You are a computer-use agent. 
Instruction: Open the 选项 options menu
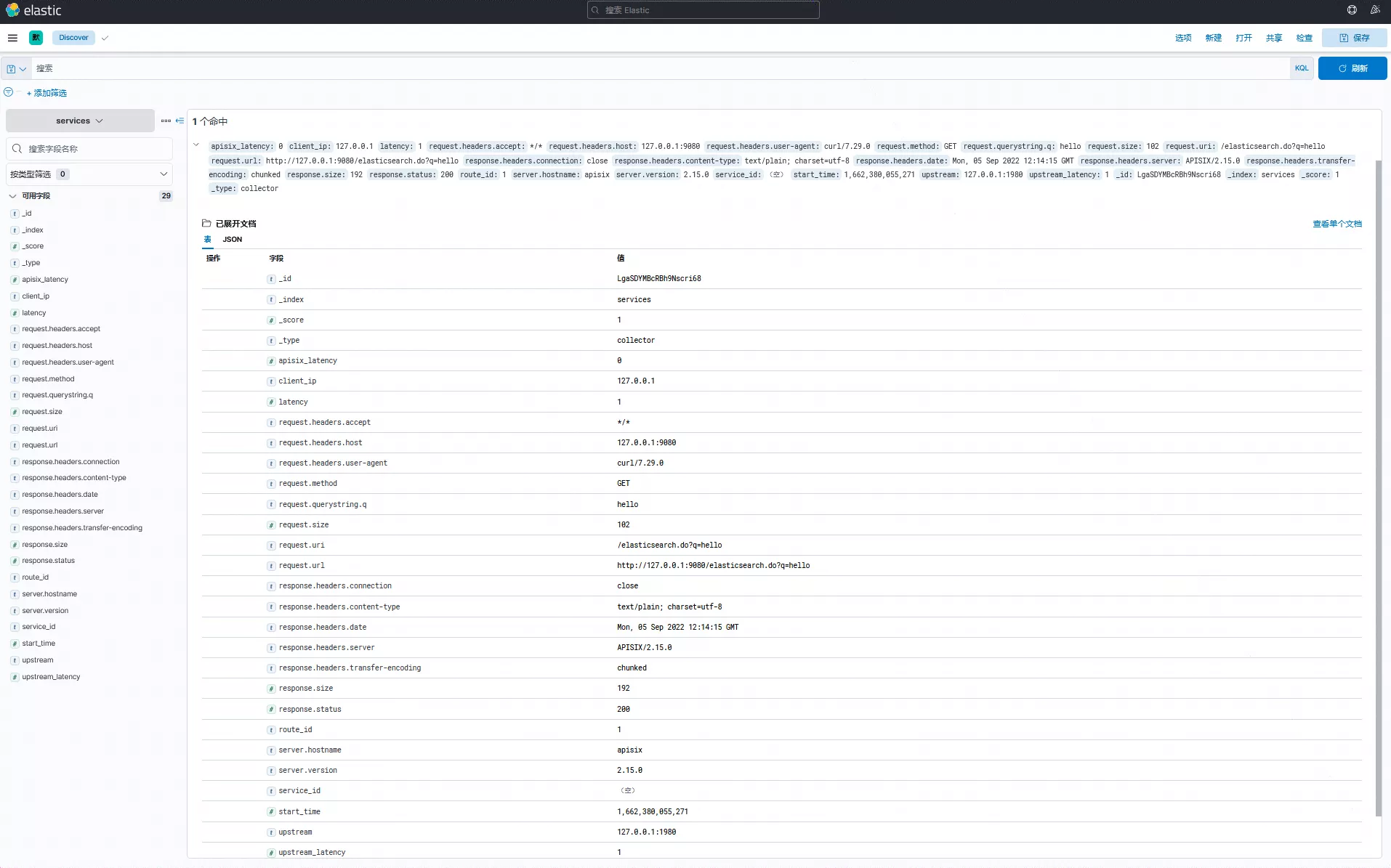tap(1182, 38)
